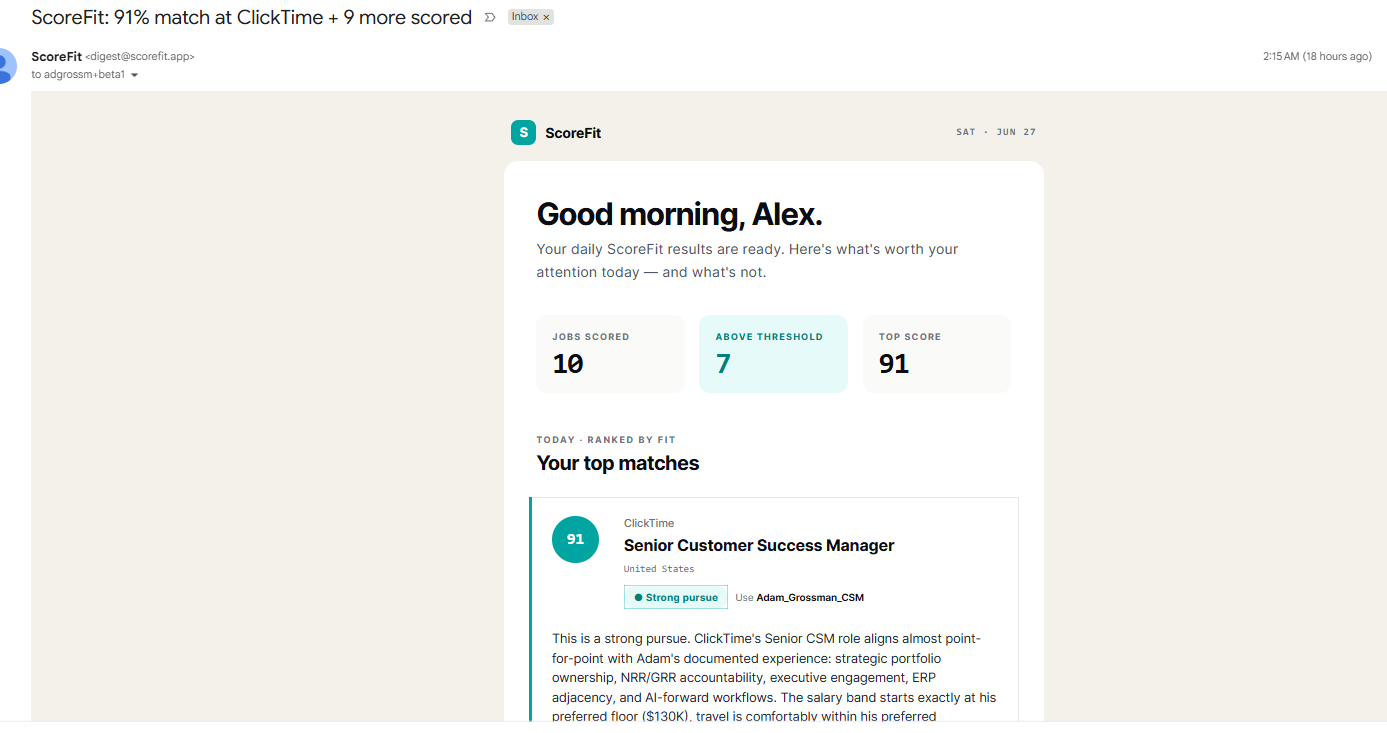The image size is (1387, 733).
Task: Click the United States location text
Action: click(659, 569)
